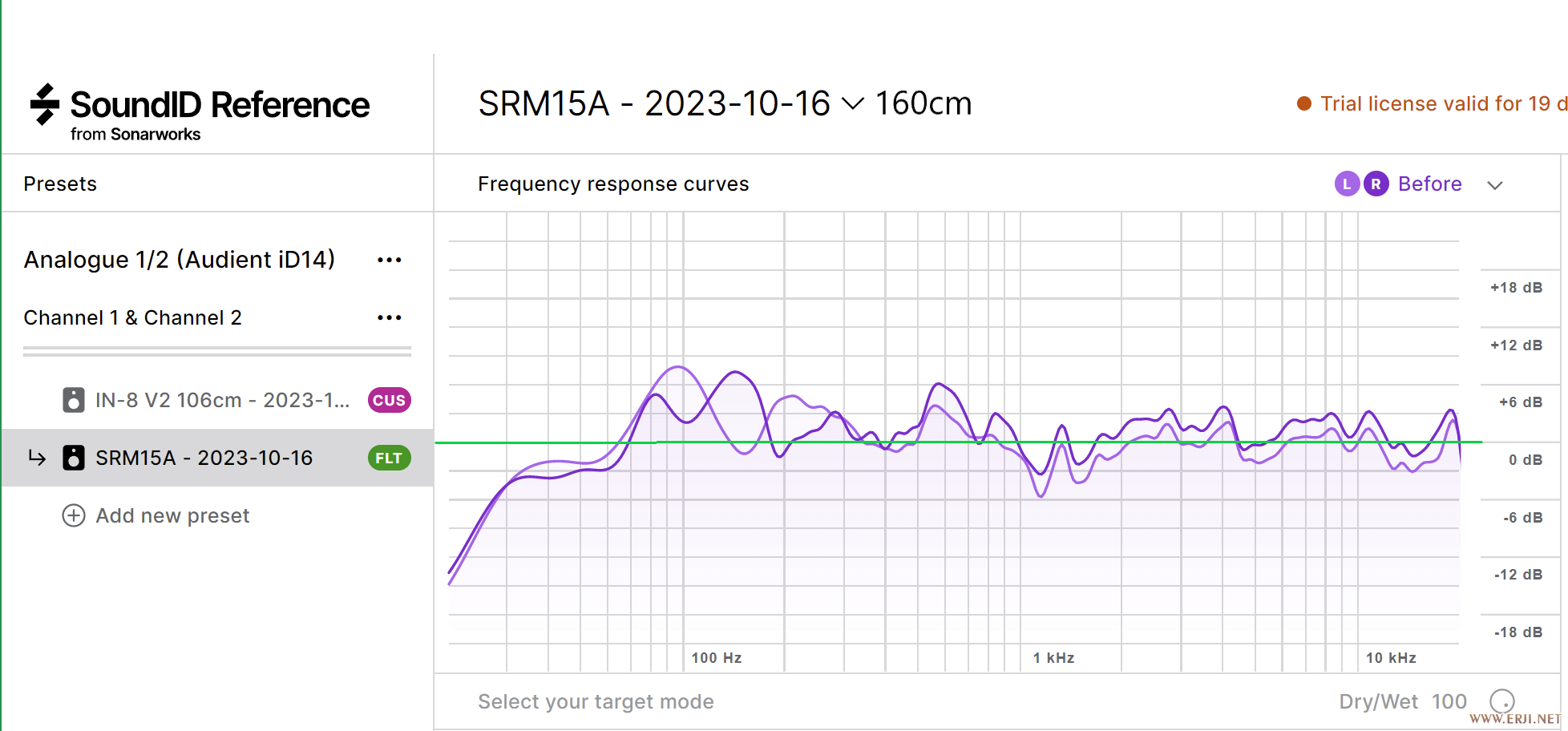Click the plus icon to add a preset
Screen dimensions: 1568x731
click(74, 515)
